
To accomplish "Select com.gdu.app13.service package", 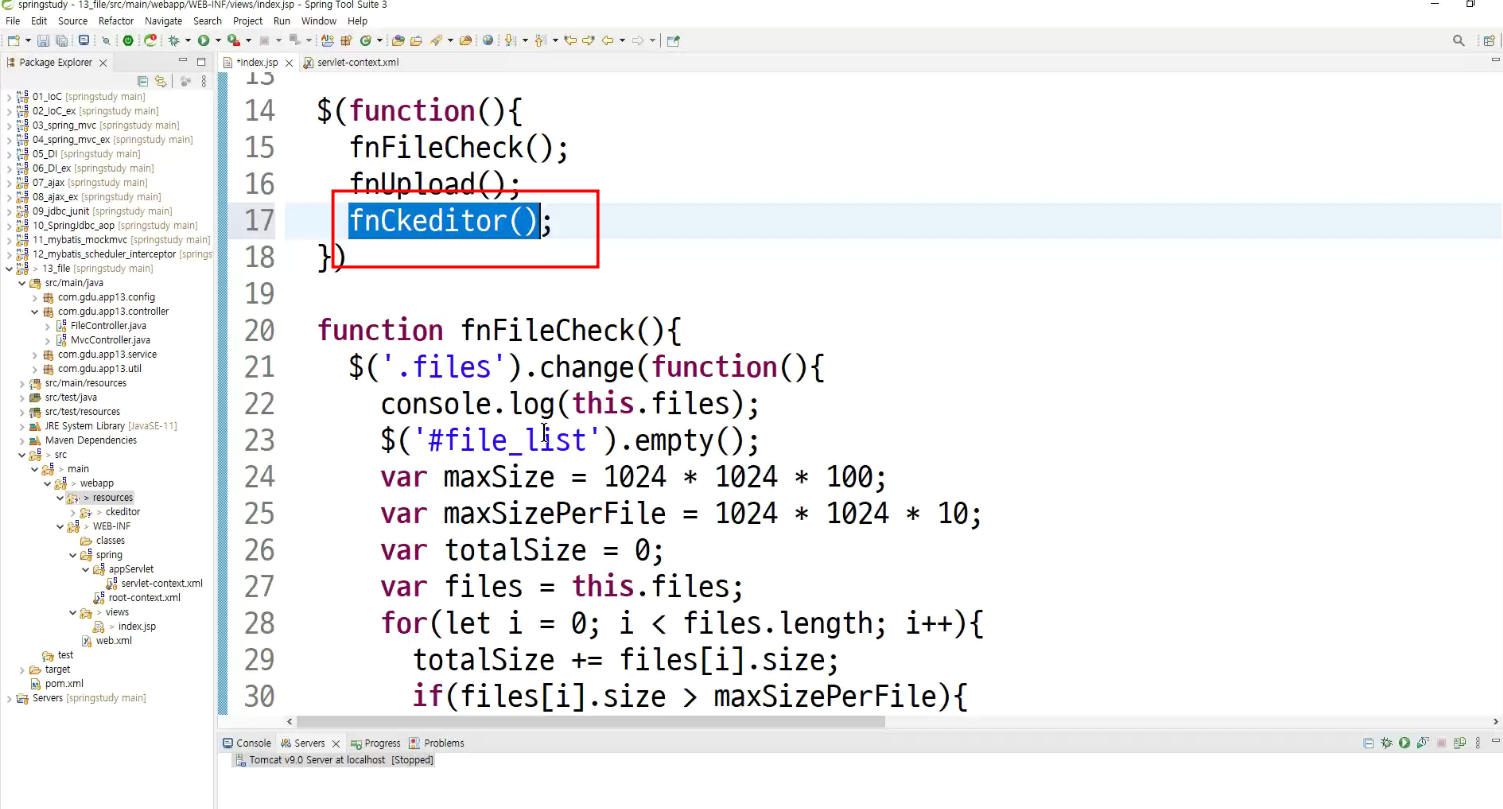I will [107, 355].
